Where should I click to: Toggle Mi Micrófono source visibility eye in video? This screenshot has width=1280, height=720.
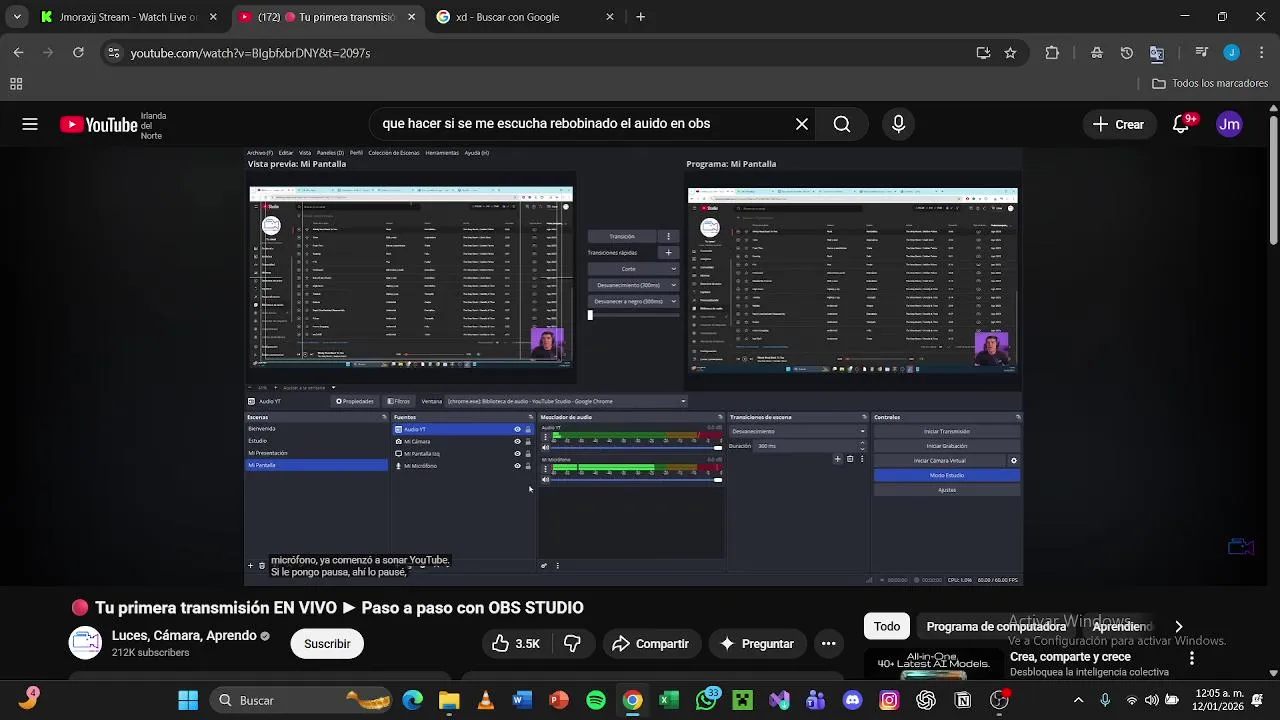(517, 466)
